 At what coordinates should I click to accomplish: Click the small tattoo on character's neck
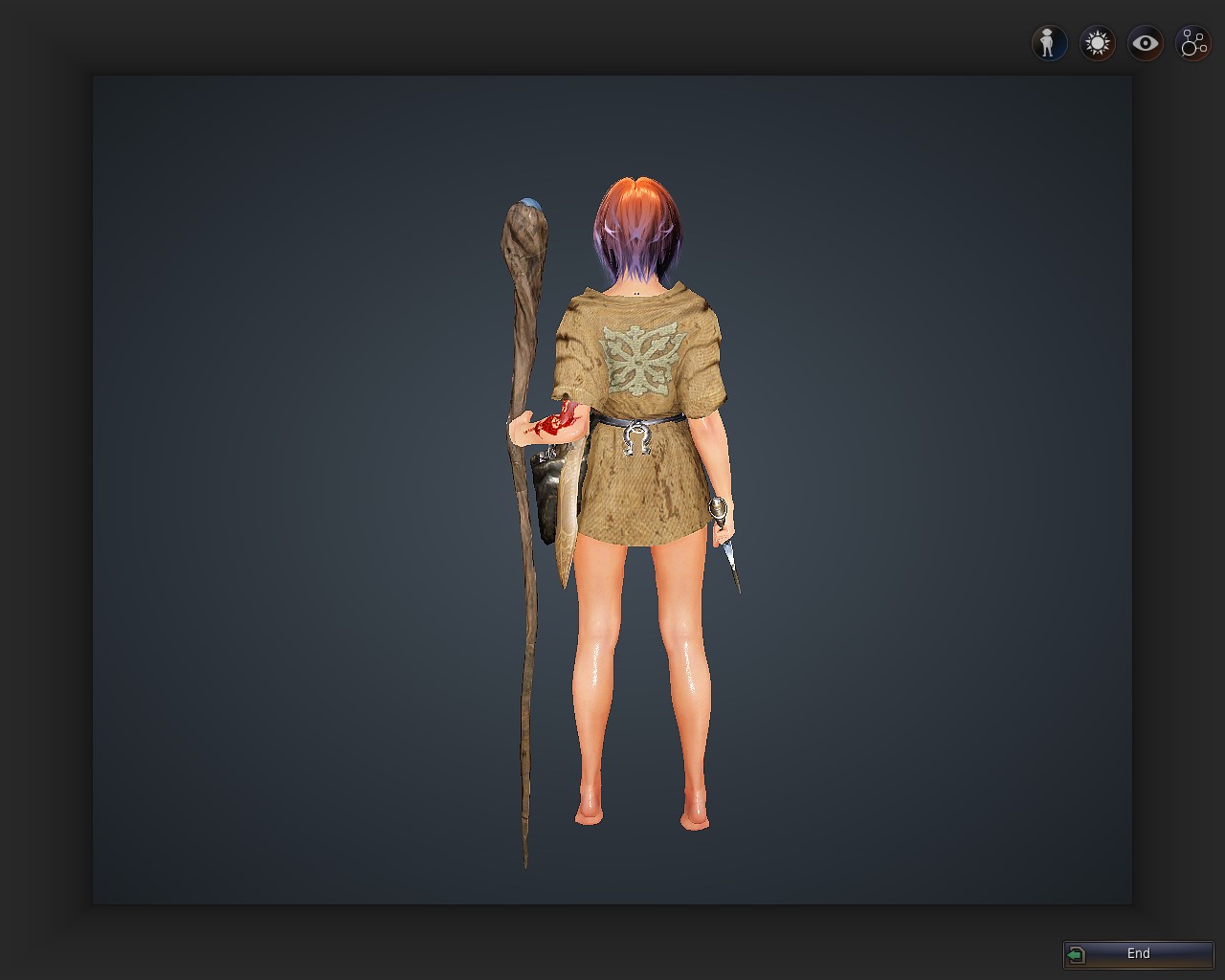(x=637, y=293)
